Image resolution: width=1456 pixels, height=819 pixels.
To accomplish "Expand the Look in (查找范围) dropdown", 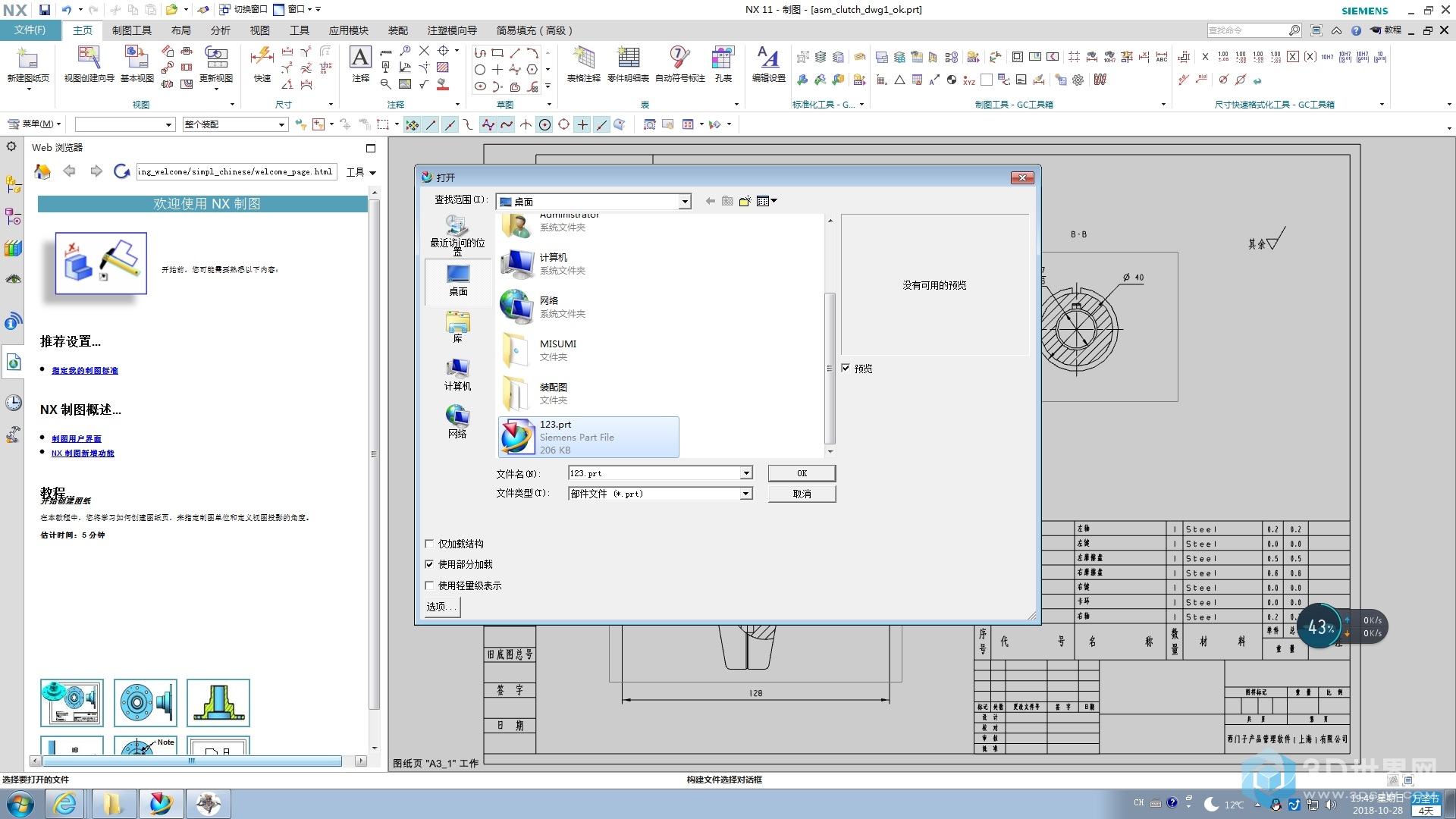I will point(685,202).
